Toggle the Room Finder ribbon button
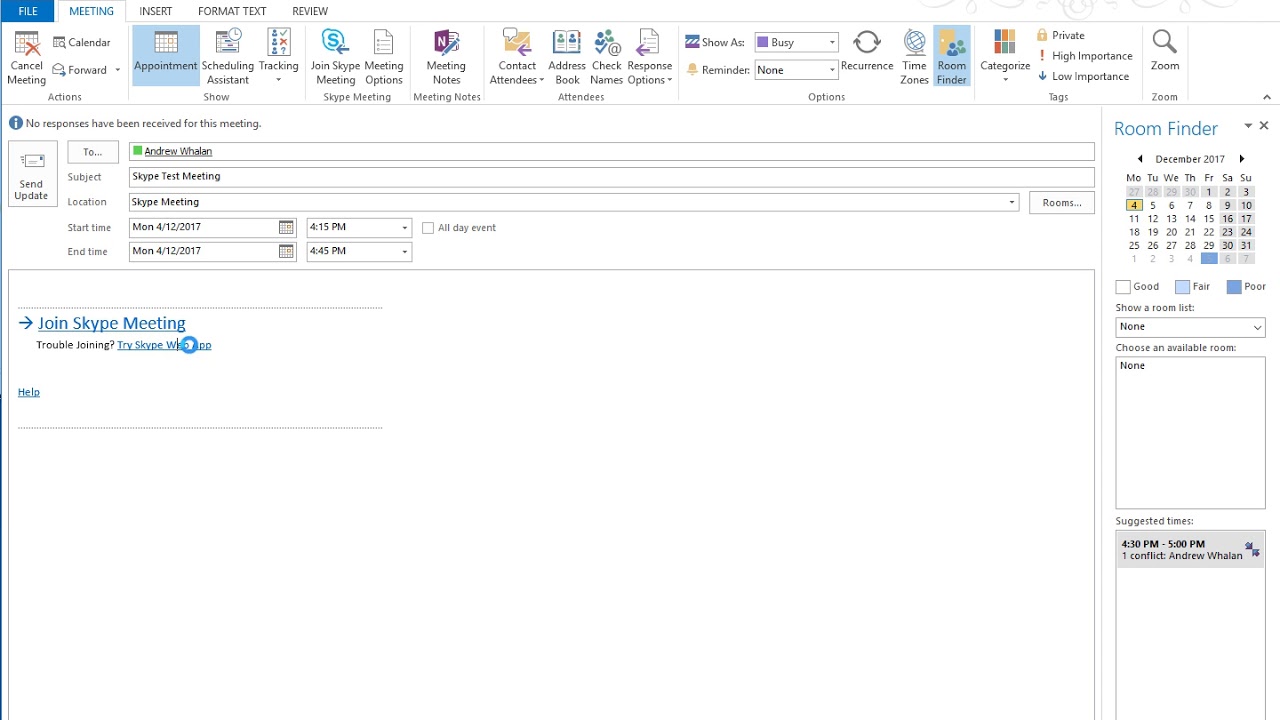This screenshot has width=1280, height=720. (x=952, y=55)
